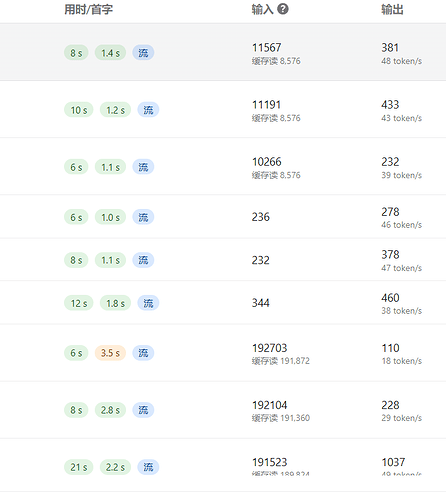This screenshot has width=446, height=500.
Task: Click output value 460
Action: 390,298
